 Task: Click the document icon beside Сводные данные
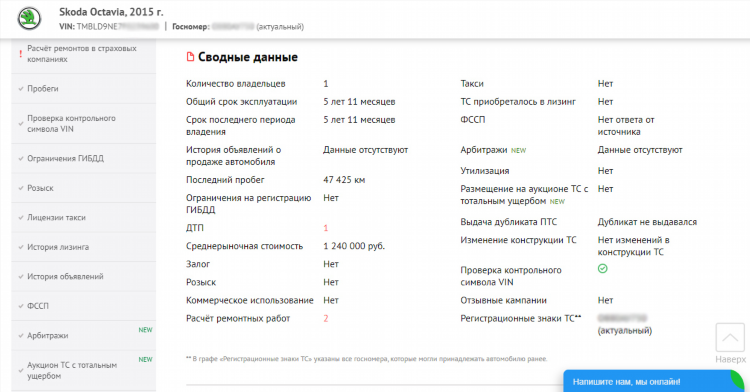[x=190, y=57]
